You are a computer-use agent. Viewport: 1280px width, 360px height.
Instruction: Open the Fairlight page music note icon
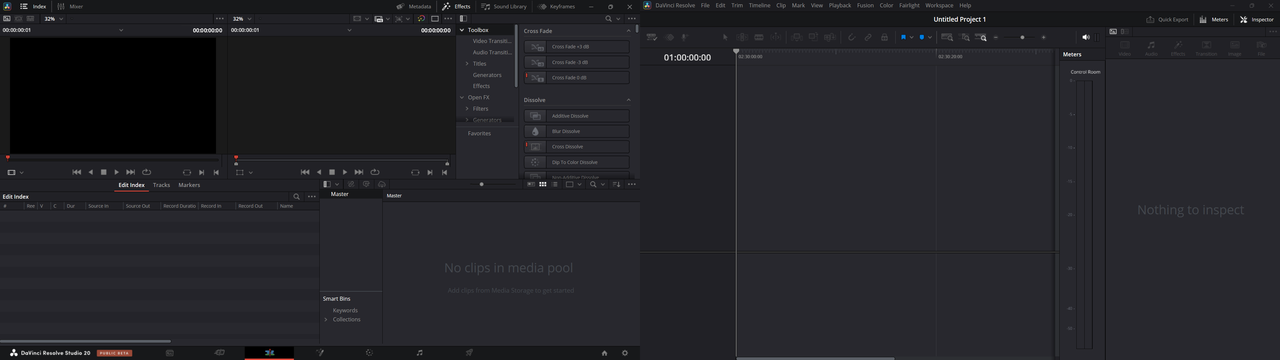click(419, 352)
